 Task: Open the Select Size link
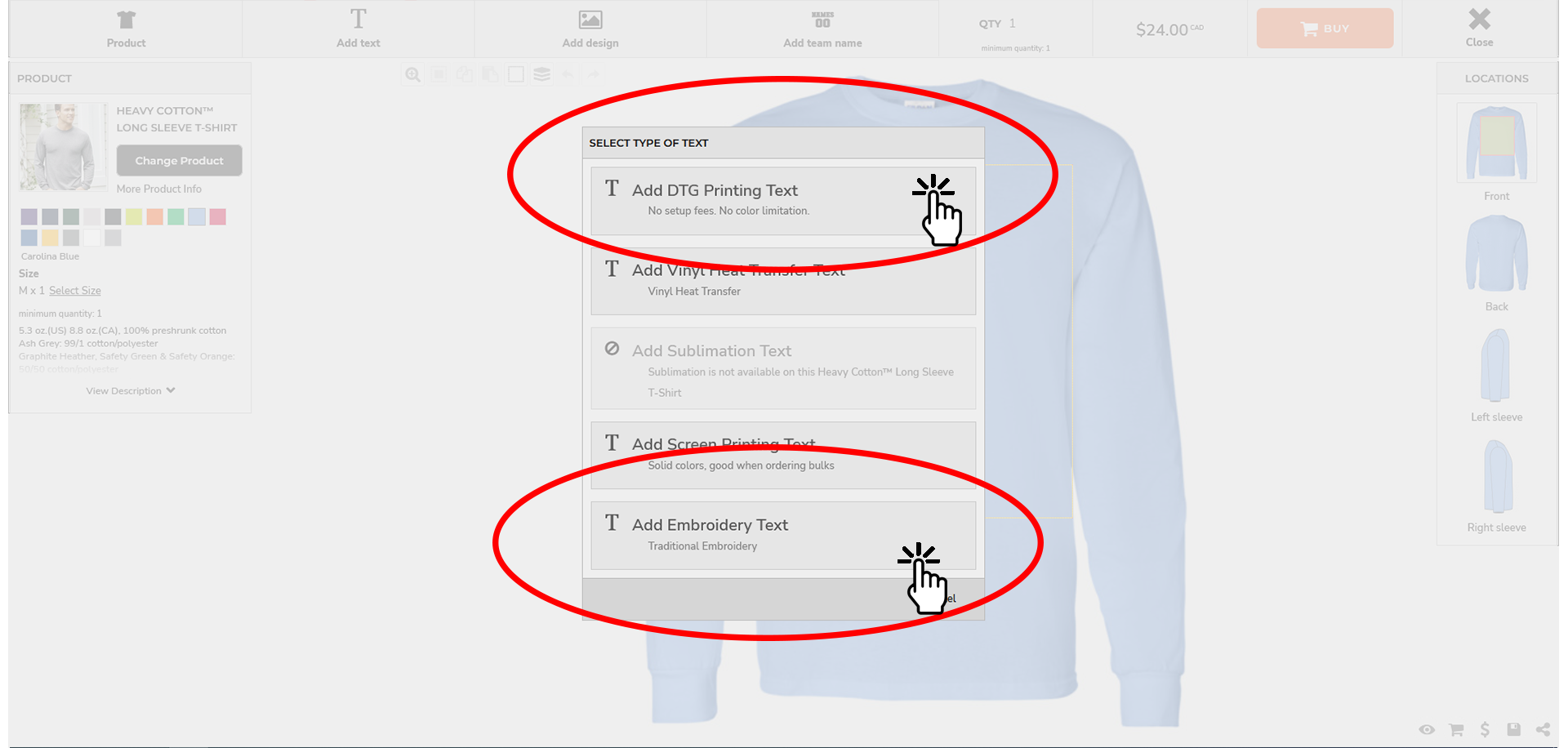click(x=74, y=290)
